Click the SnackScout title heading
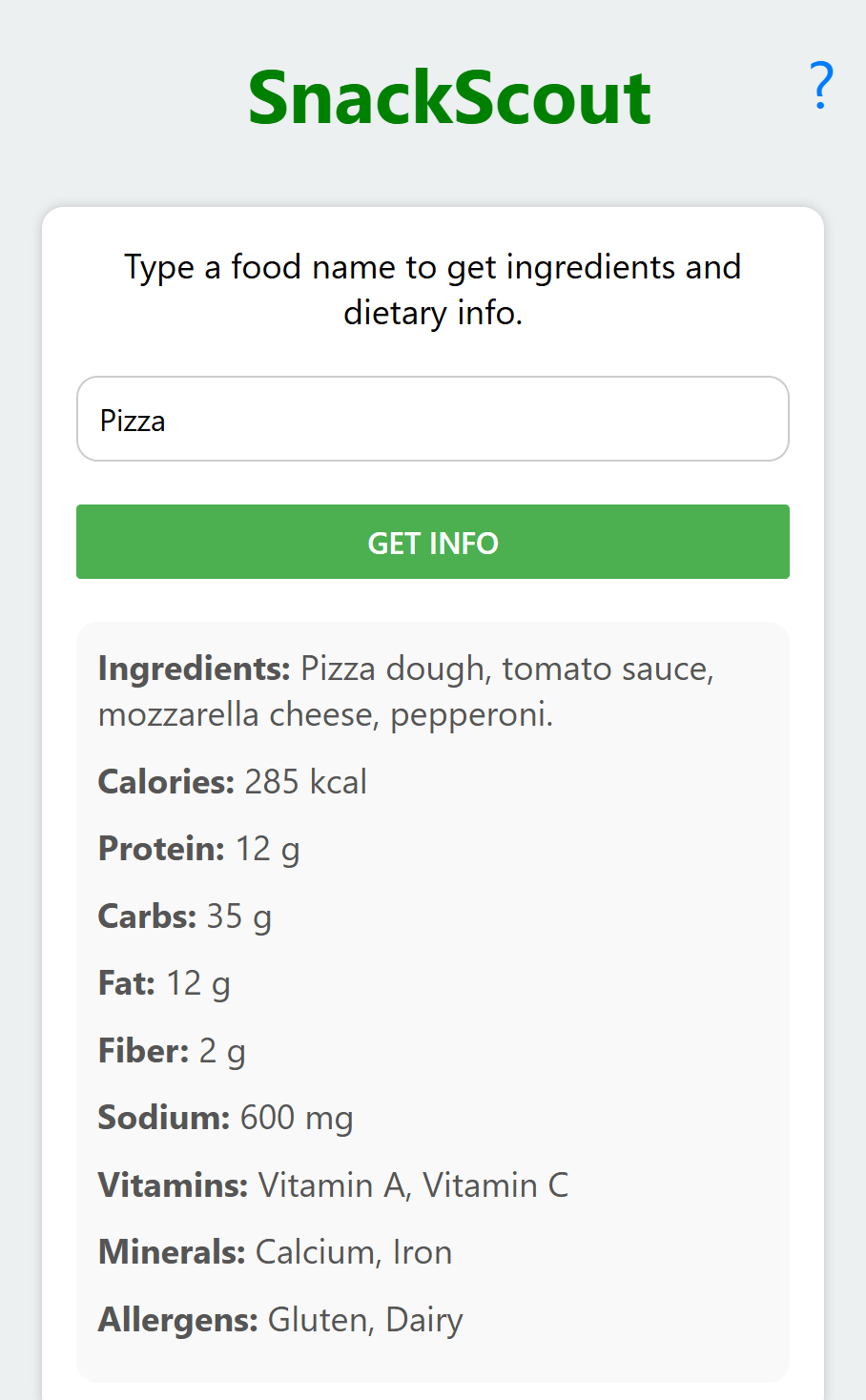The width and height of the screenshot is (866, 1400). (x=449, y=98)
